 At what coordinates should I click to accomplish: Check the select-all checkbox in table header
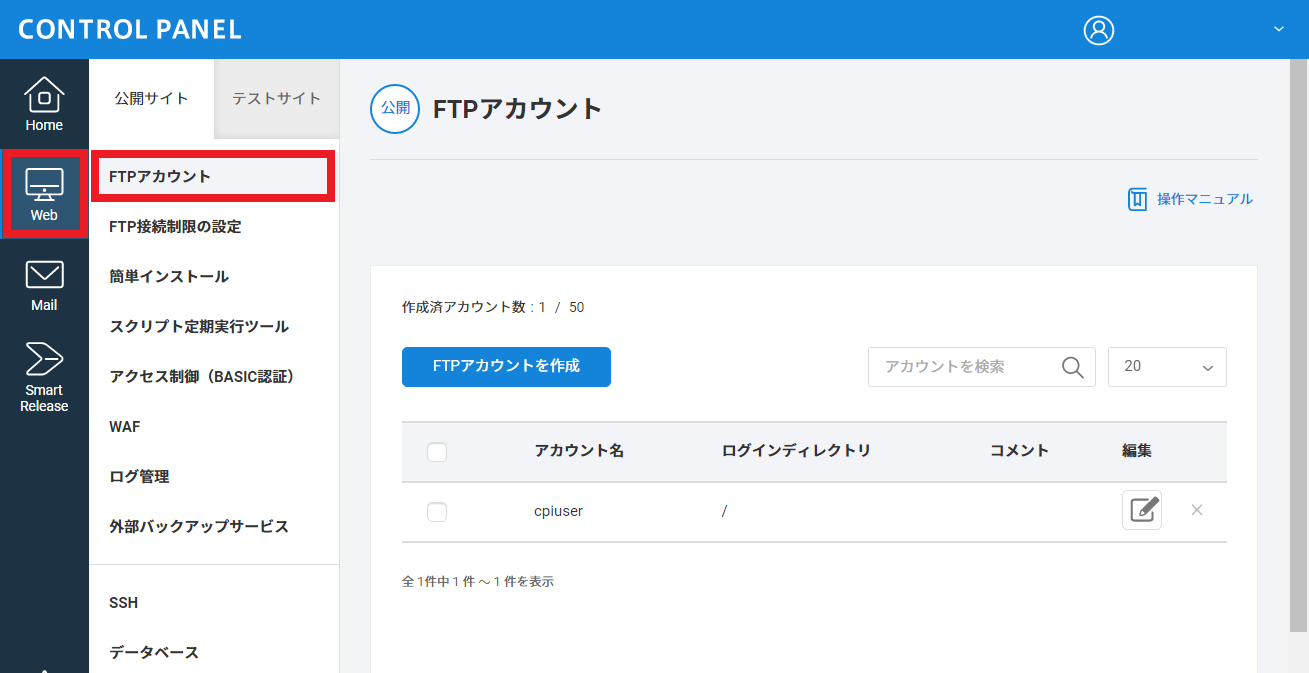[x=437, y=452]
